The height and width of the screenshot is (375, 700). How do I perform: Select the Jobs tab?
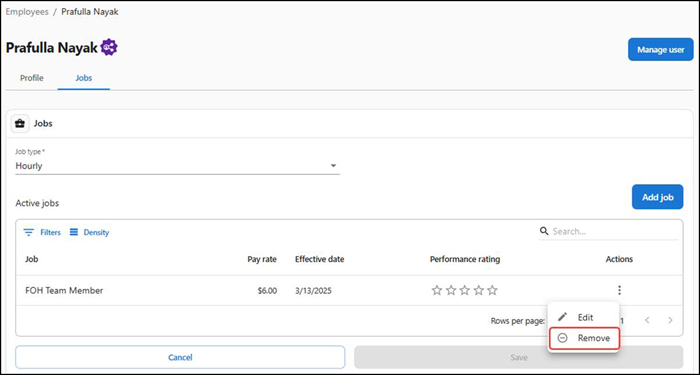tap(83, 78)
